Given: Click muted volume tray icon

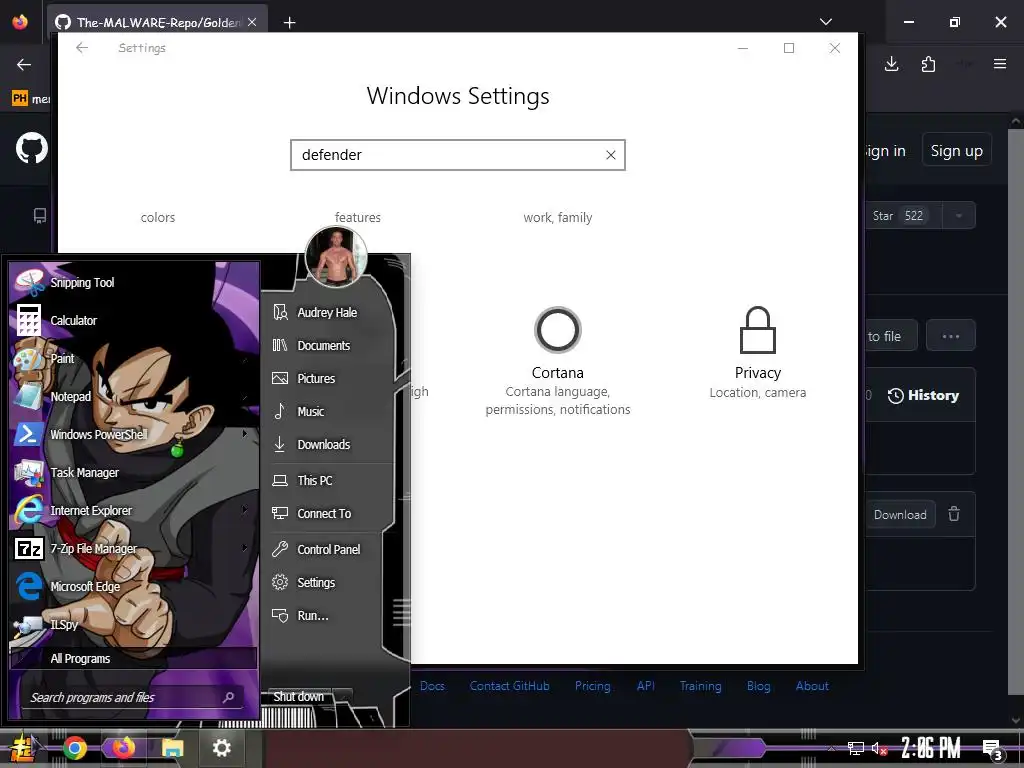Looking at the screenshot, I should coord(879,748).
